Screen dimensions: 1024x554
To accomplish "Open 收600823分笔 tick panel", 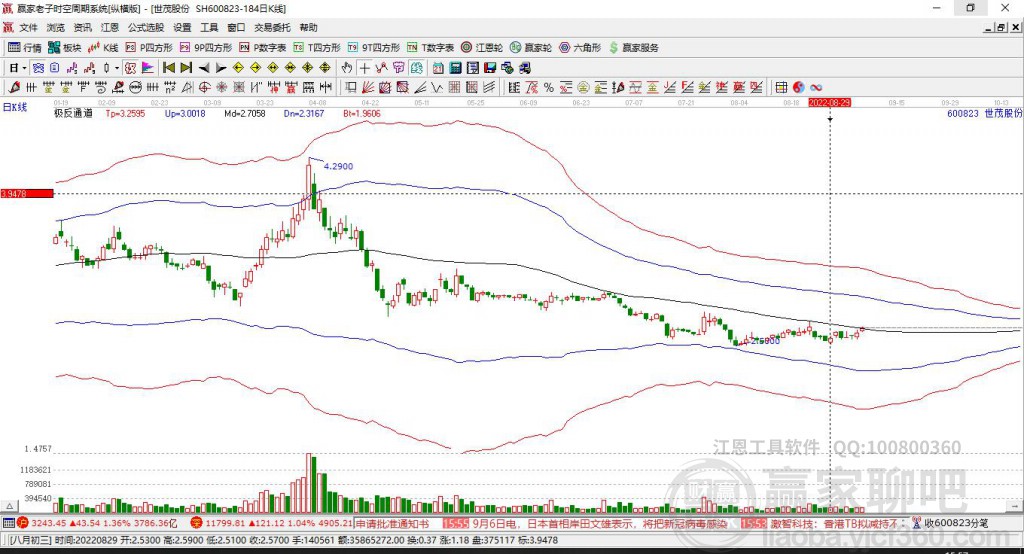I will 950,523.
